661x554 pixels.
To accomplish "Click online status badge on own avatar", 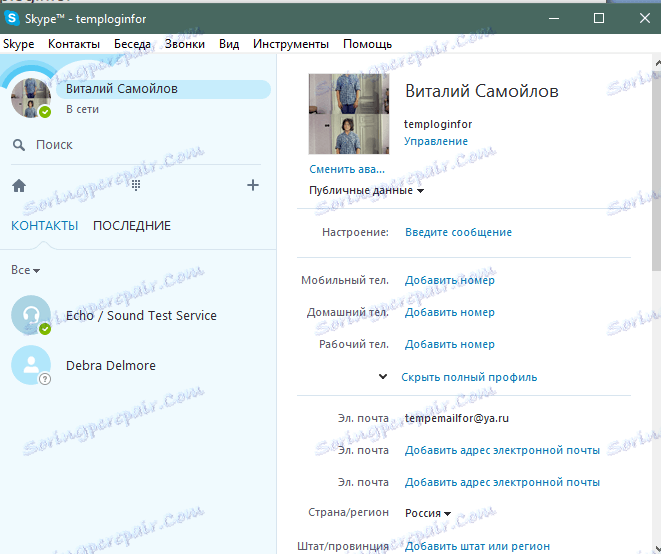I will 45,112.
